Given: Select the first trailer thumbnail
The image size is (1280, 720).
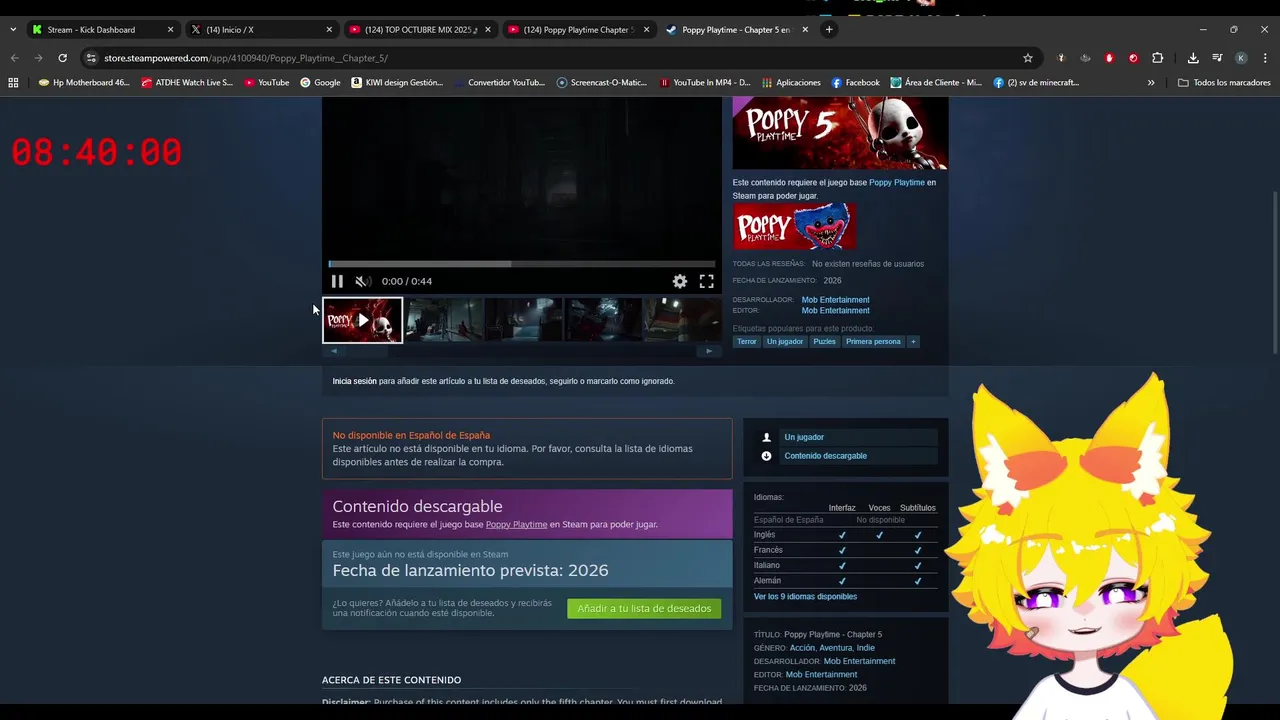Looking at the screenshot, I should click(x=362, y=320).
